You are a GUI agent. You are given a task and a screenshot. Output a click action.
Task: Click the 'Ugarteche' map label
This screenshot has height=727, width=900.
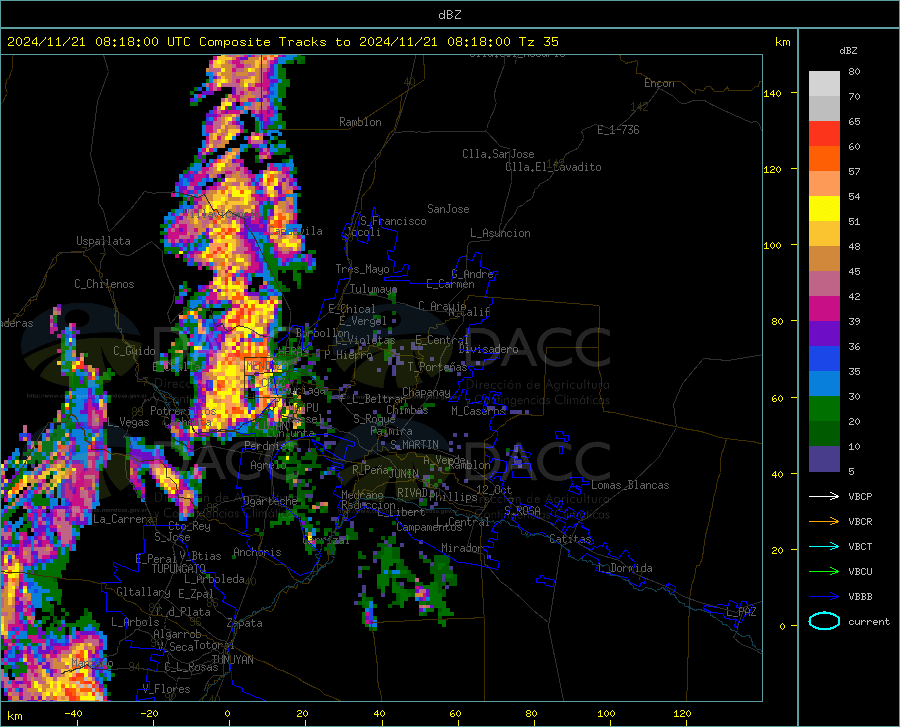pyautogui.click(x=270, y=501)
